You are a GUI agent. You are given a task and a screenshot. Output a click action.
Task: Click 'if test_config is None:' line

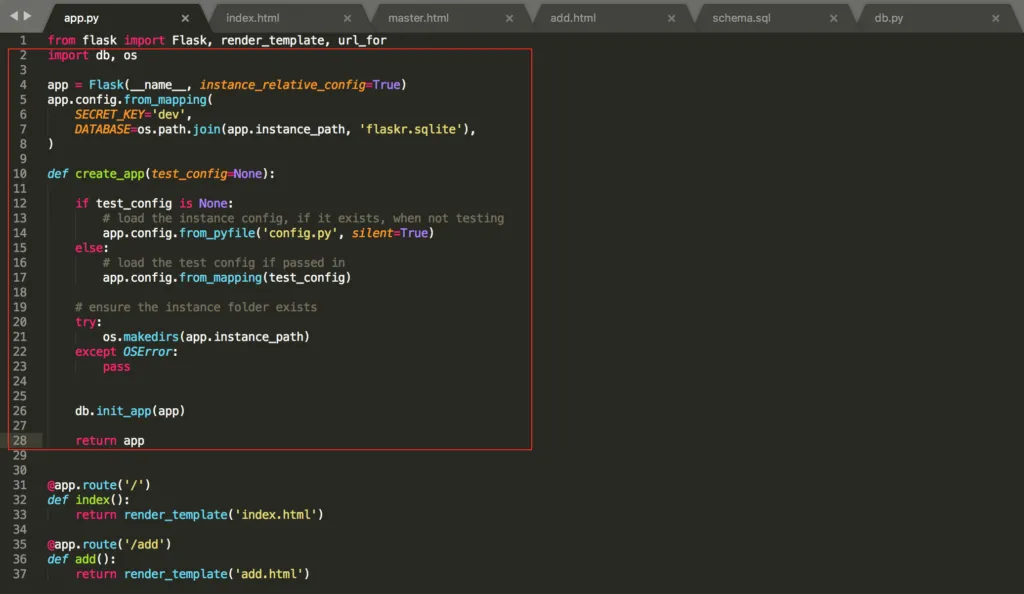click(154, 204)
